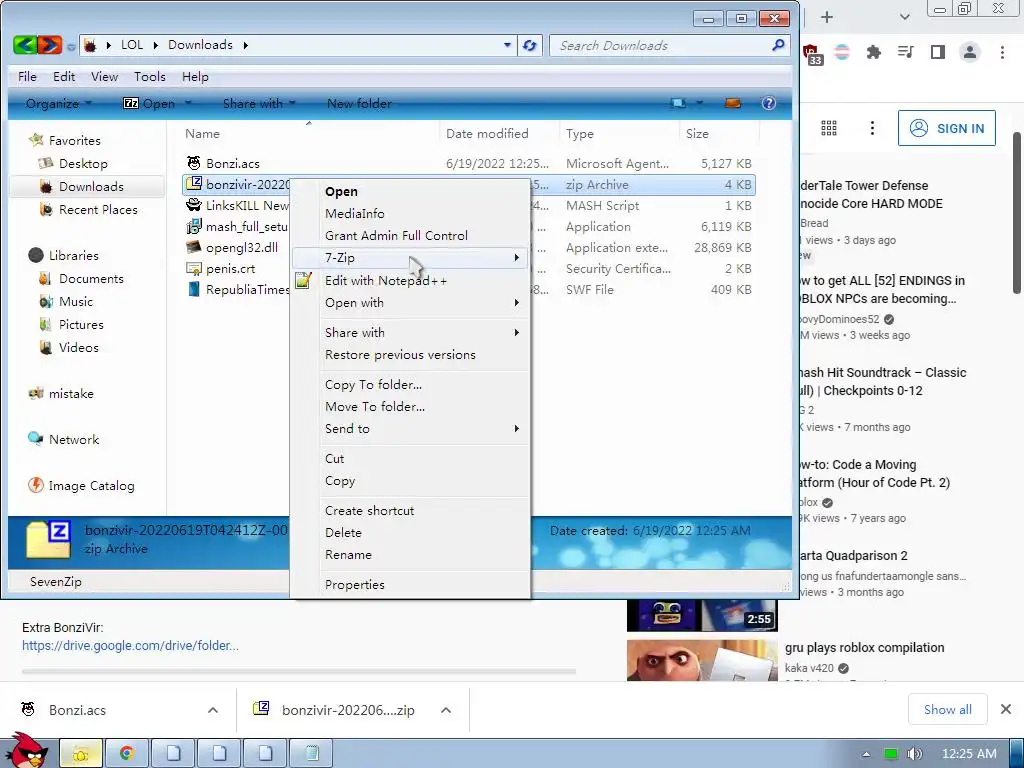
Task: Select the penis.crt certificate icon
Action: [193, 268]
